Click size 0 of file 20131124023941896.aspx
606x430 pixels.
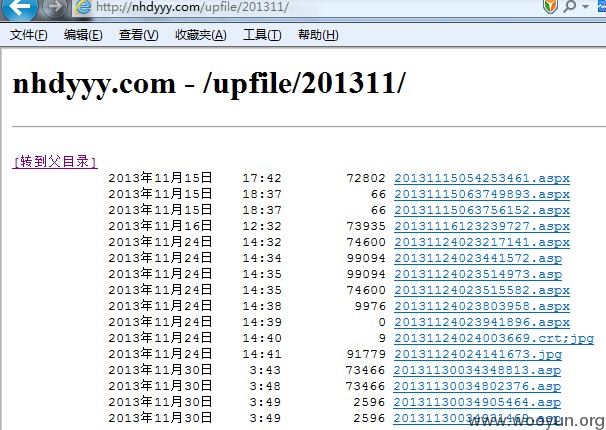click(382, 322)
